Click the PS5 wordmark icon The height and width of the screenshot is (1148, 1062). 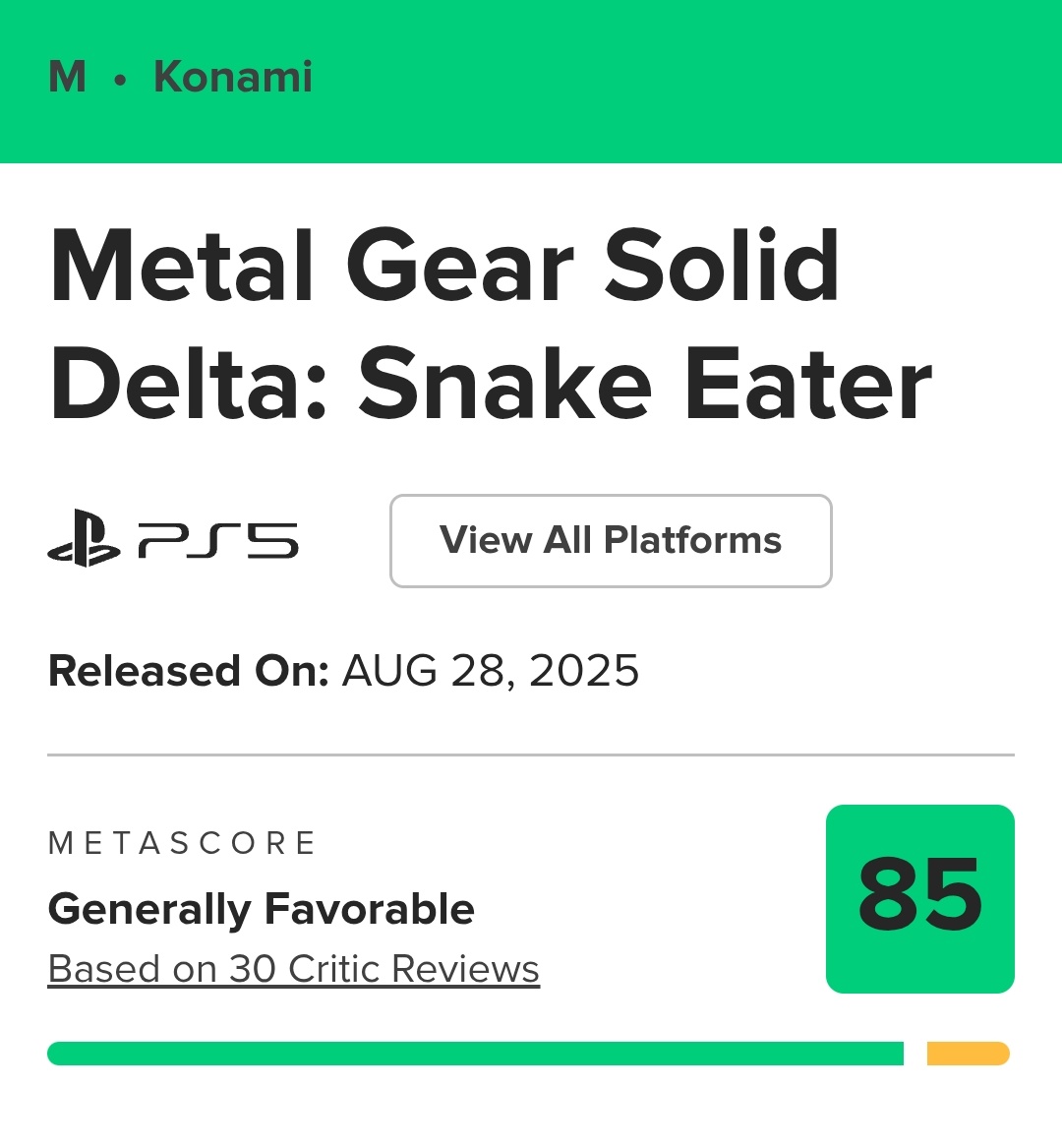tap(218, 541)
